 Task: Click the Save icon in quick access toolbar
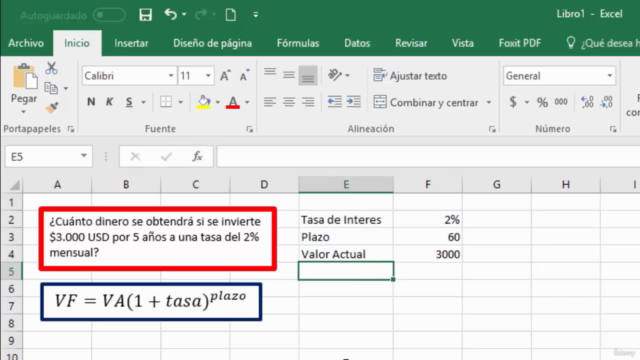coord(145,15)
